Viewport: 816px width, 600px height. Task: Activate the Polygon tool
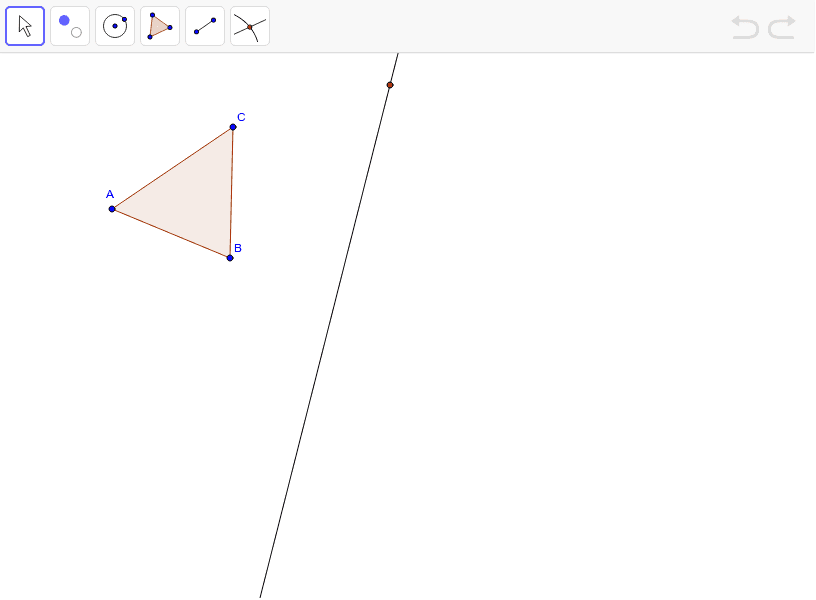point(160,26)
